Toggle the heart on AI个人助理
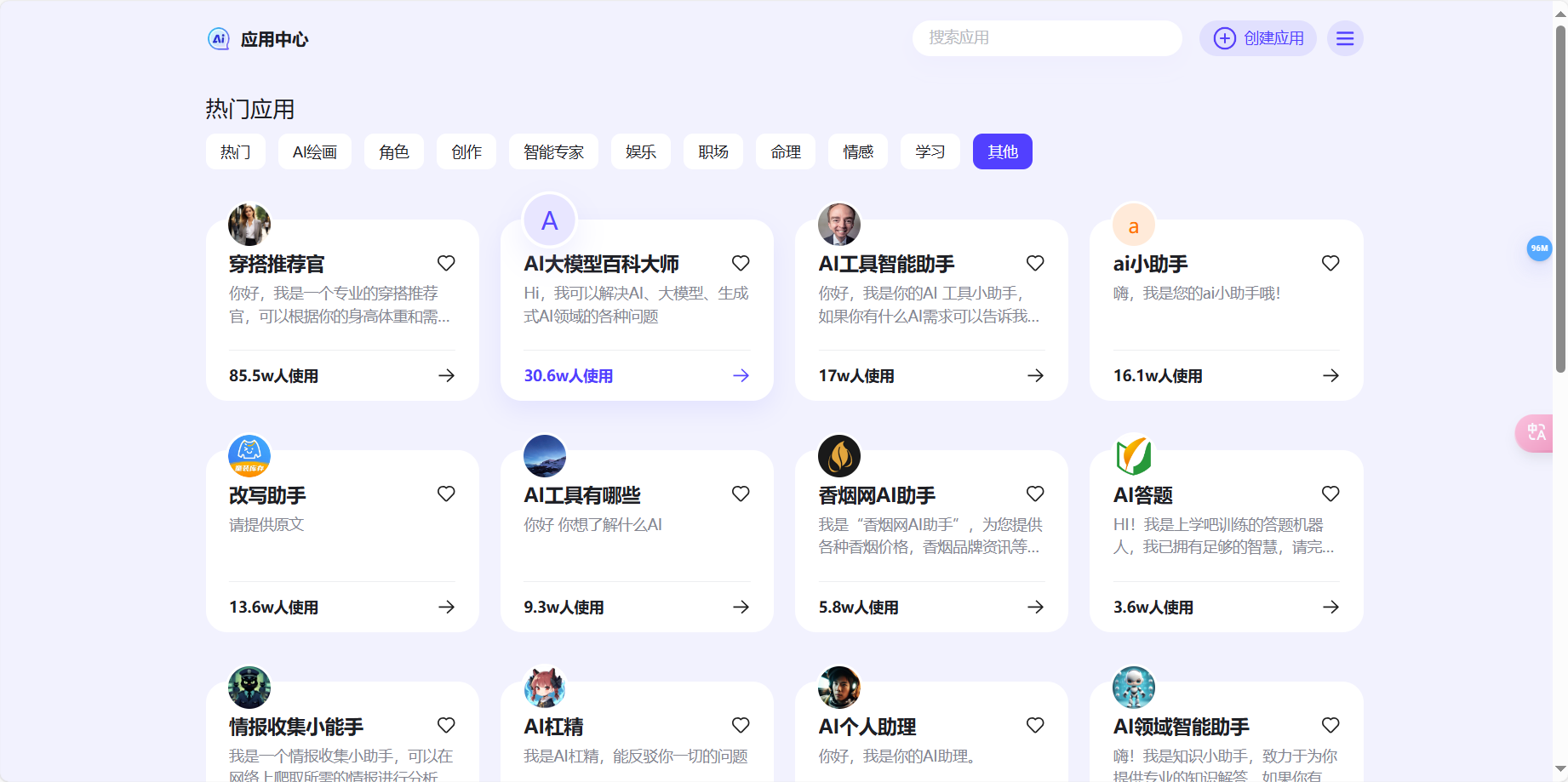This screenshot has height=782, width=1568. point(1035,726)
